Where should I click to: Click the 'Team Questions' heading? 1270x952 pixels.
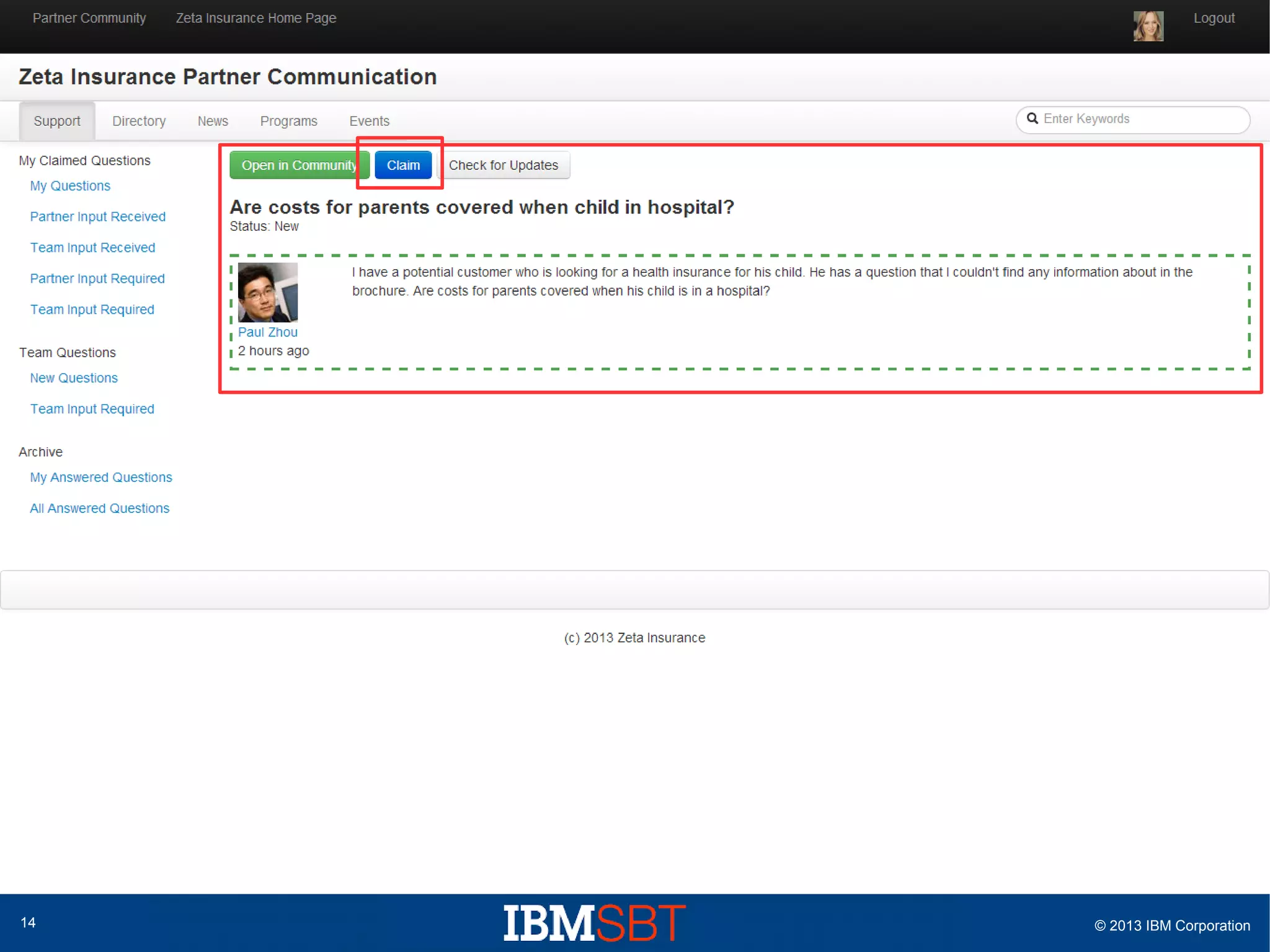click(x=67, y=352)
